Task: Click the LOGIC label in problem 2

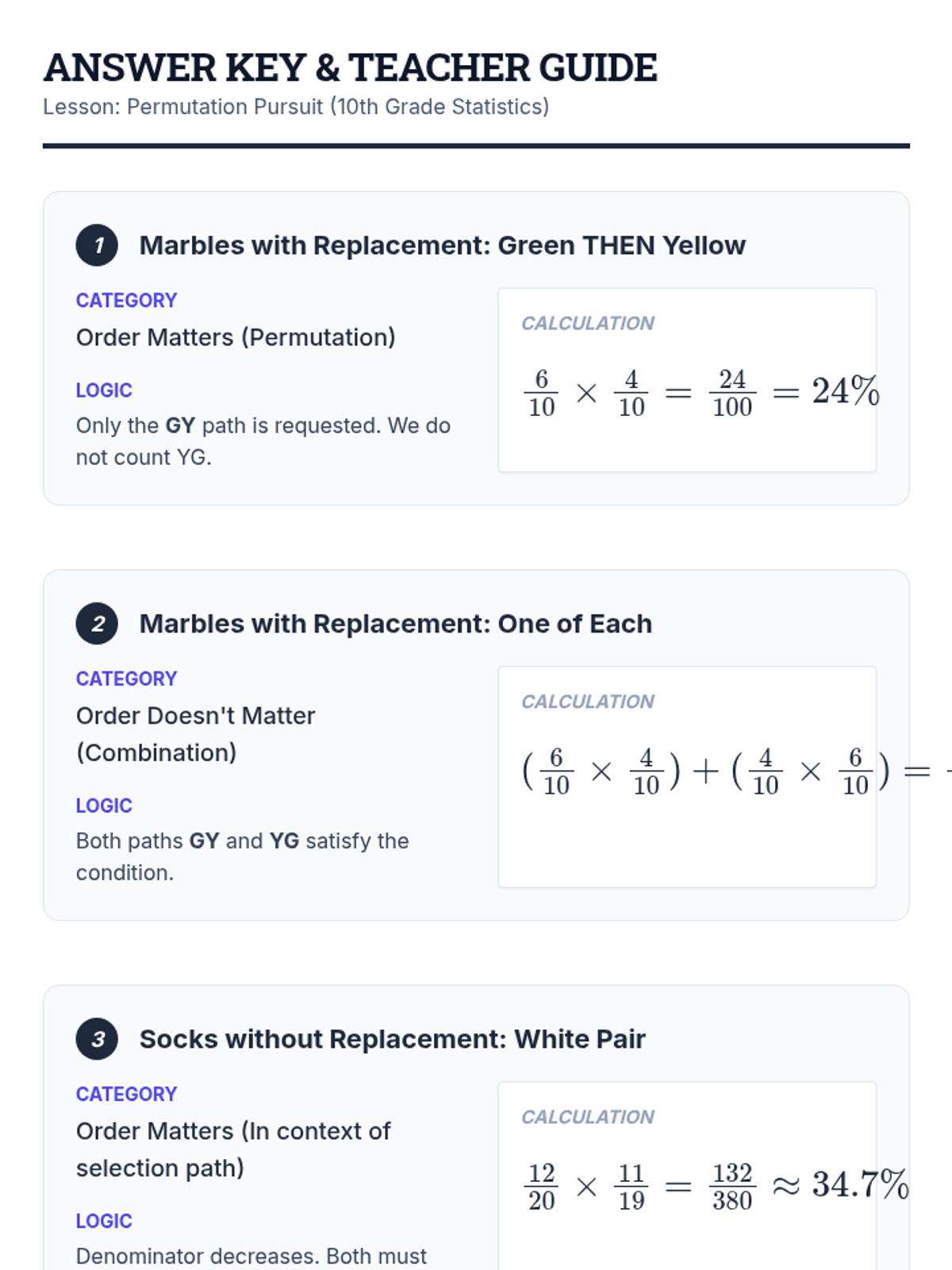Action: 104,806
